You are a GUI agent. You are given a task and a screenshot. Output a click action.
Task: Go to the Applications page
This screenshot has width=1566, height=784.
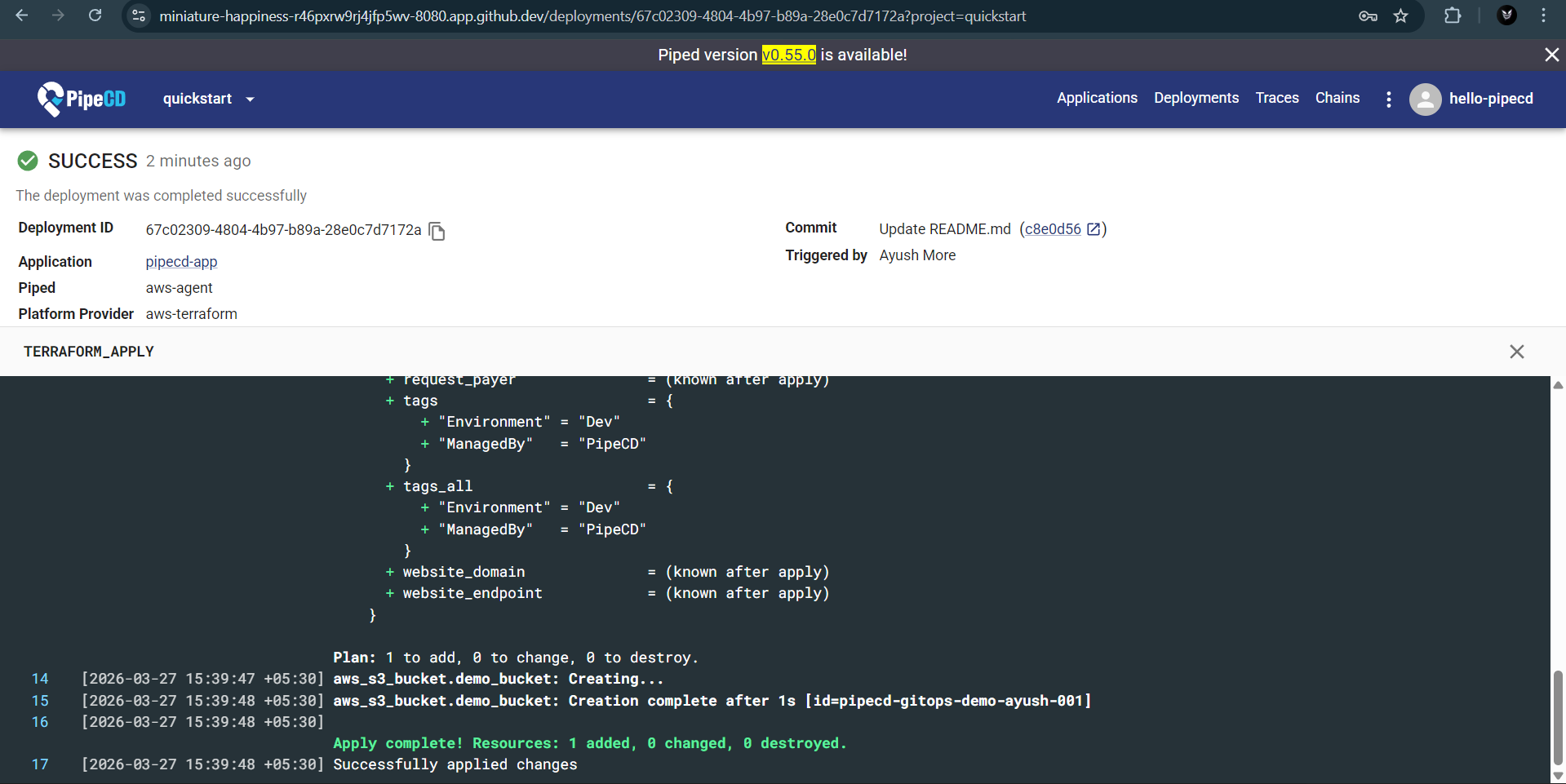coord(1097,98)
